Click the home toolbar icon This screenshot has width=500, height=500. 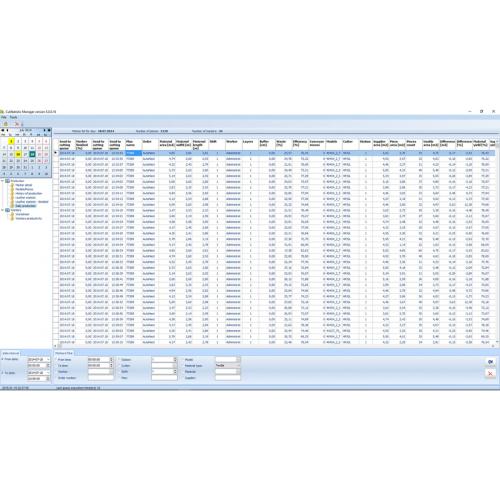click(x=6, y=124)
